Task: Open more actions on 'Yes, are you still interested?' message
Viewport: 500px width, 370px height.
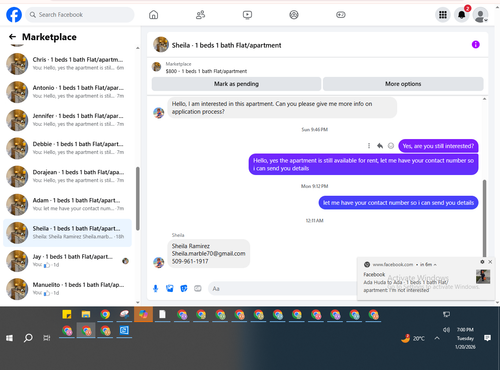Action: click(369, 146)
